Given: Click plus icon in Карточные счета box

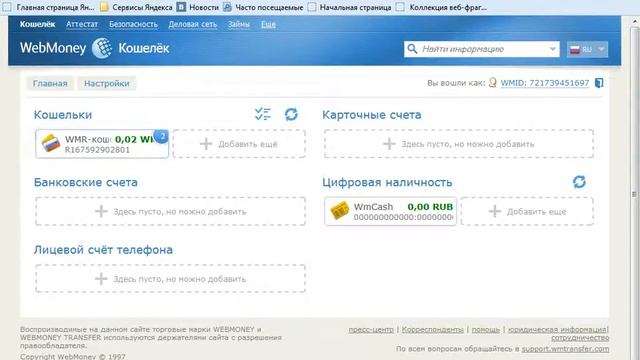Looking at the screenshot, I should point(389,144).
